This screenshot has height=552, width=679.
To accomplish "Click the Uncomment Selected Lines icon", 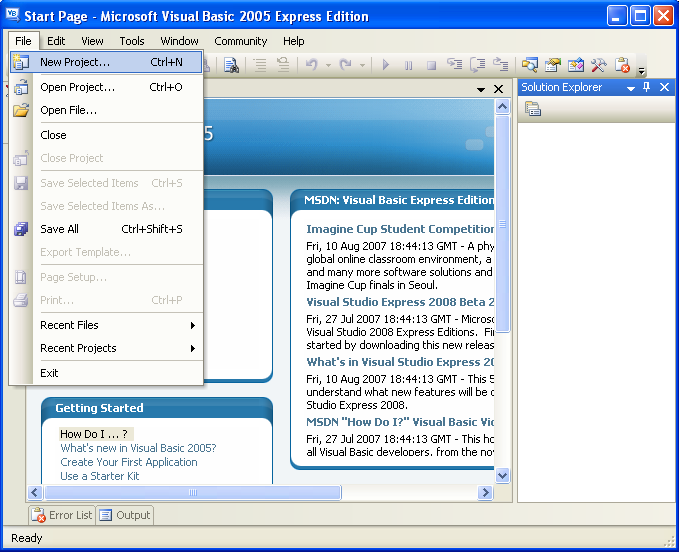I will point(283,65).
